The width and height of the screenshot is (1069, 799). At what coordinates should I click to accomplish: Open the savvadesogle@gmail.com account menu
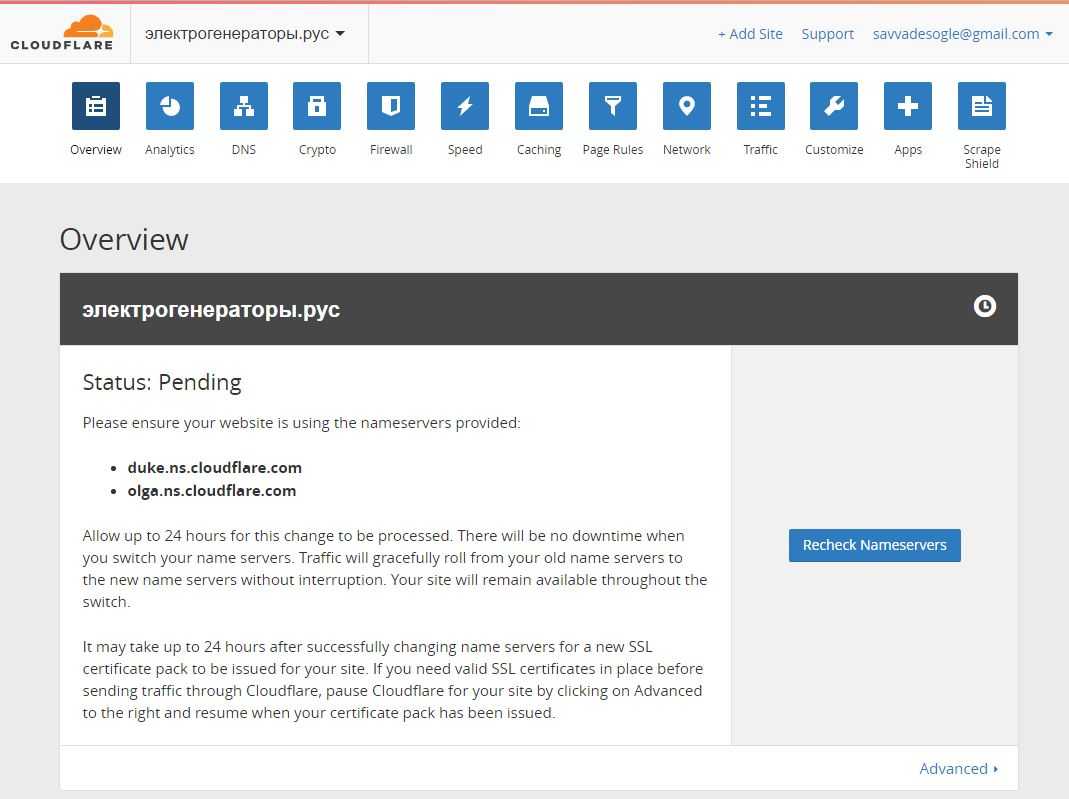coord(962,34)
